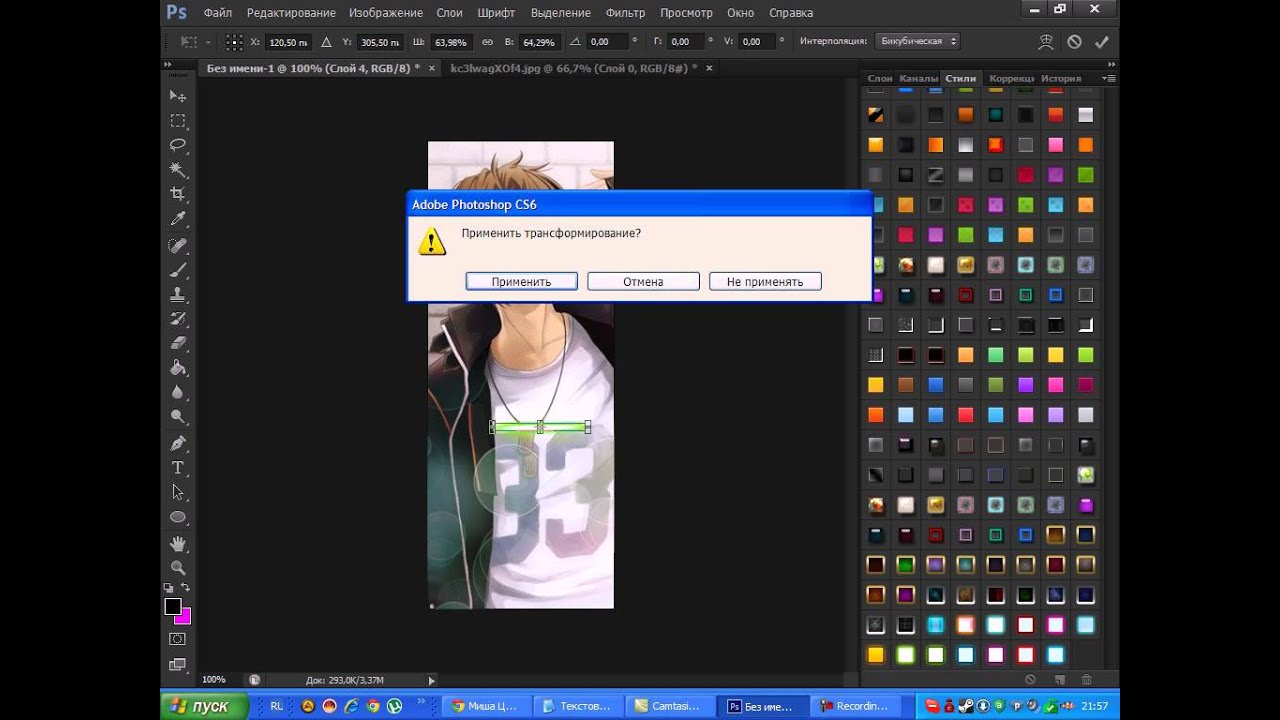Screen dimensions: 1280x720
Task: Switch to the Слои panel tab
Action: pyautogui.click(x=880, y=78)
